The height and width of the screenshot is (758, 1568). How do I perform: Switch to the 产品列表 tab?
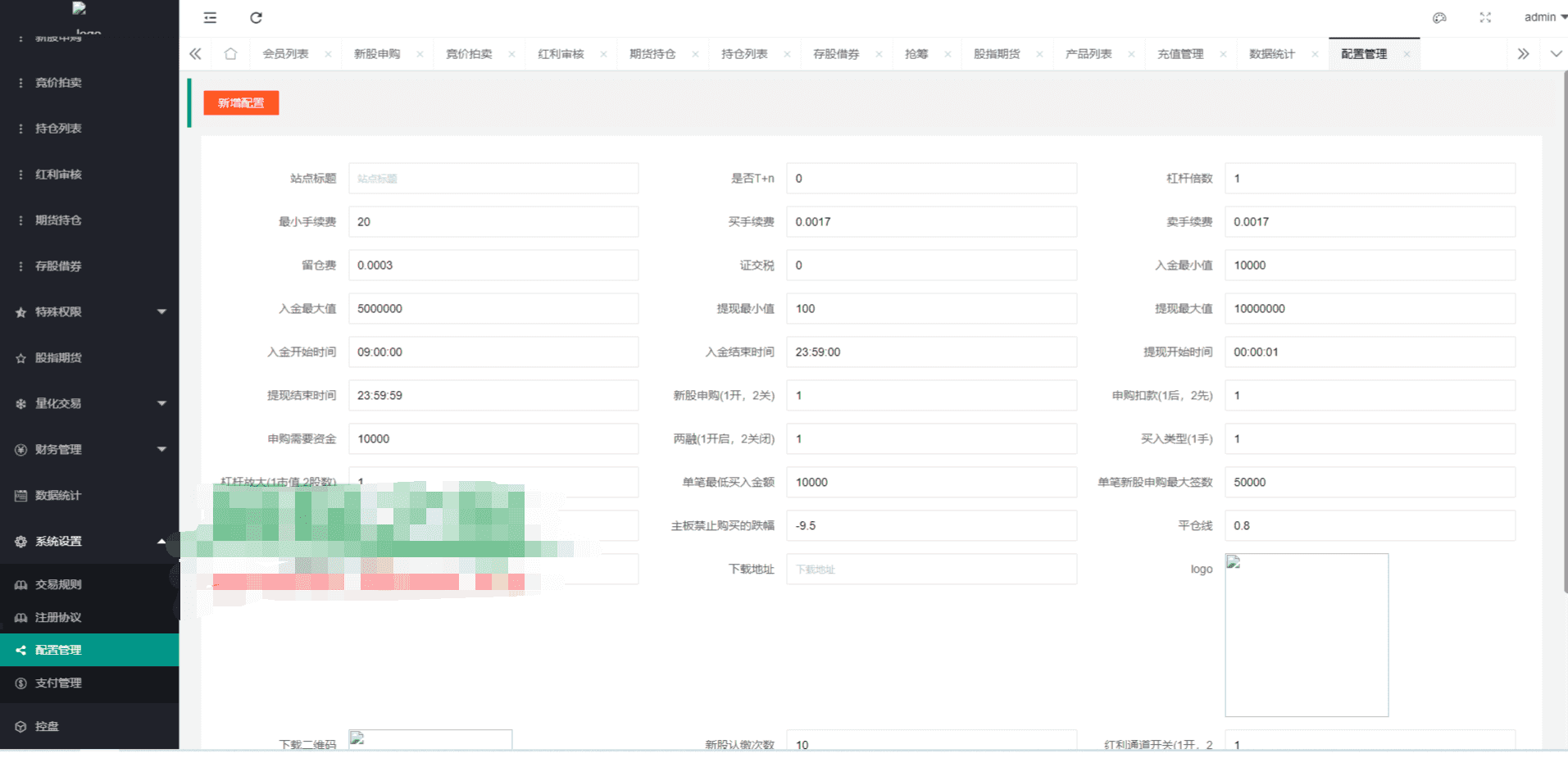coord(1089,54)
